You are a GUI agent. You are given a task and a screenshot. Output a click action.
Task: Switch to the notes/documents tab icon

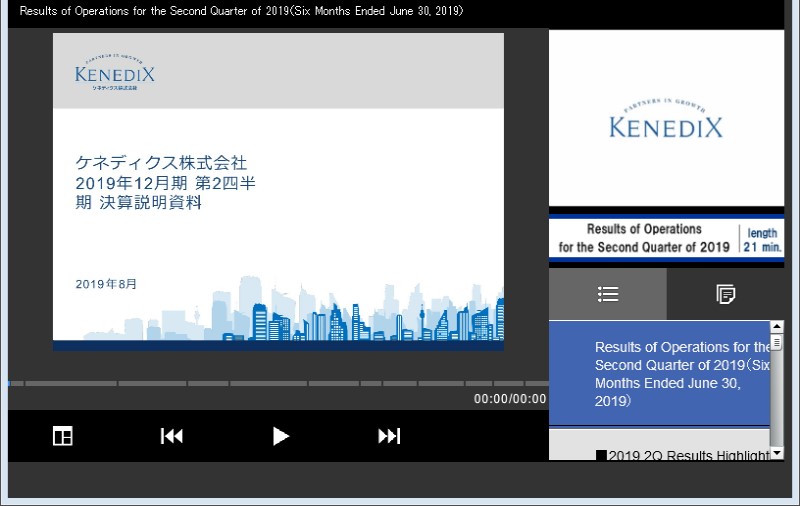pyautogui.click(x=726, y=294)
